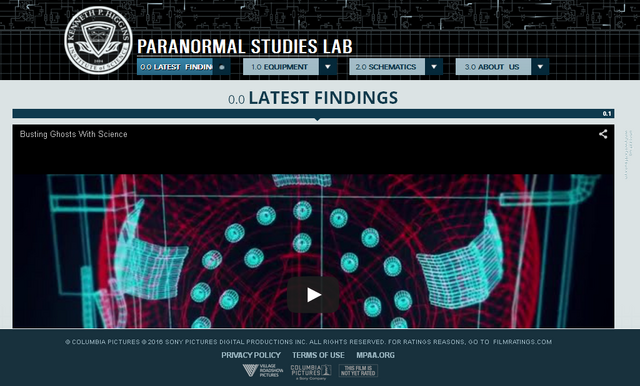Expand the Schematics dropdown arrow

(x=434, y=67)
